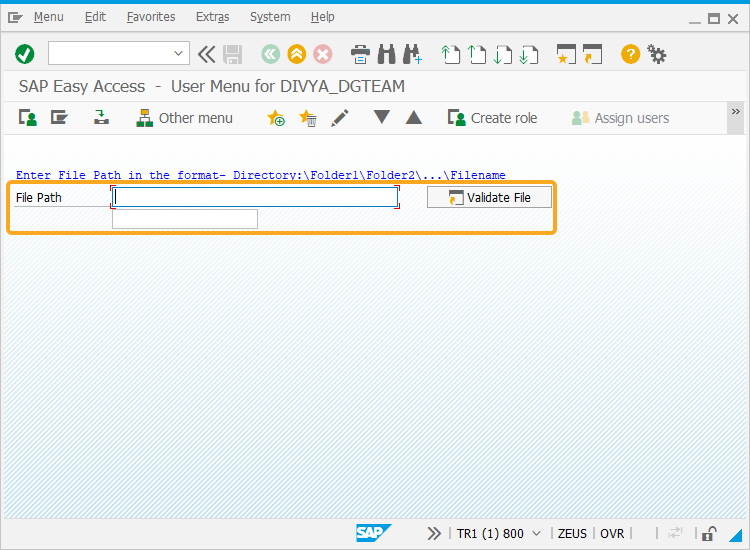Create New Session window icon
This screenshot has height=550, width=750.
(x=566, y=54)
